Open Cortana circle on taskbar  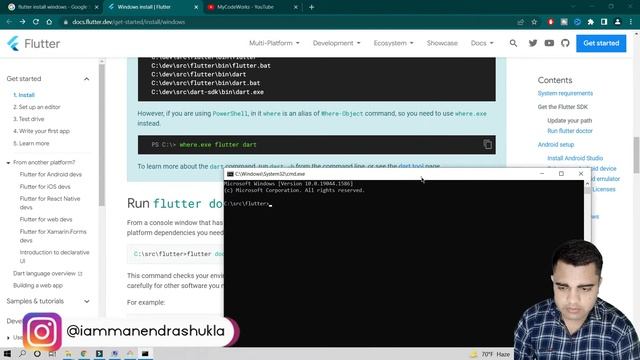37,353
